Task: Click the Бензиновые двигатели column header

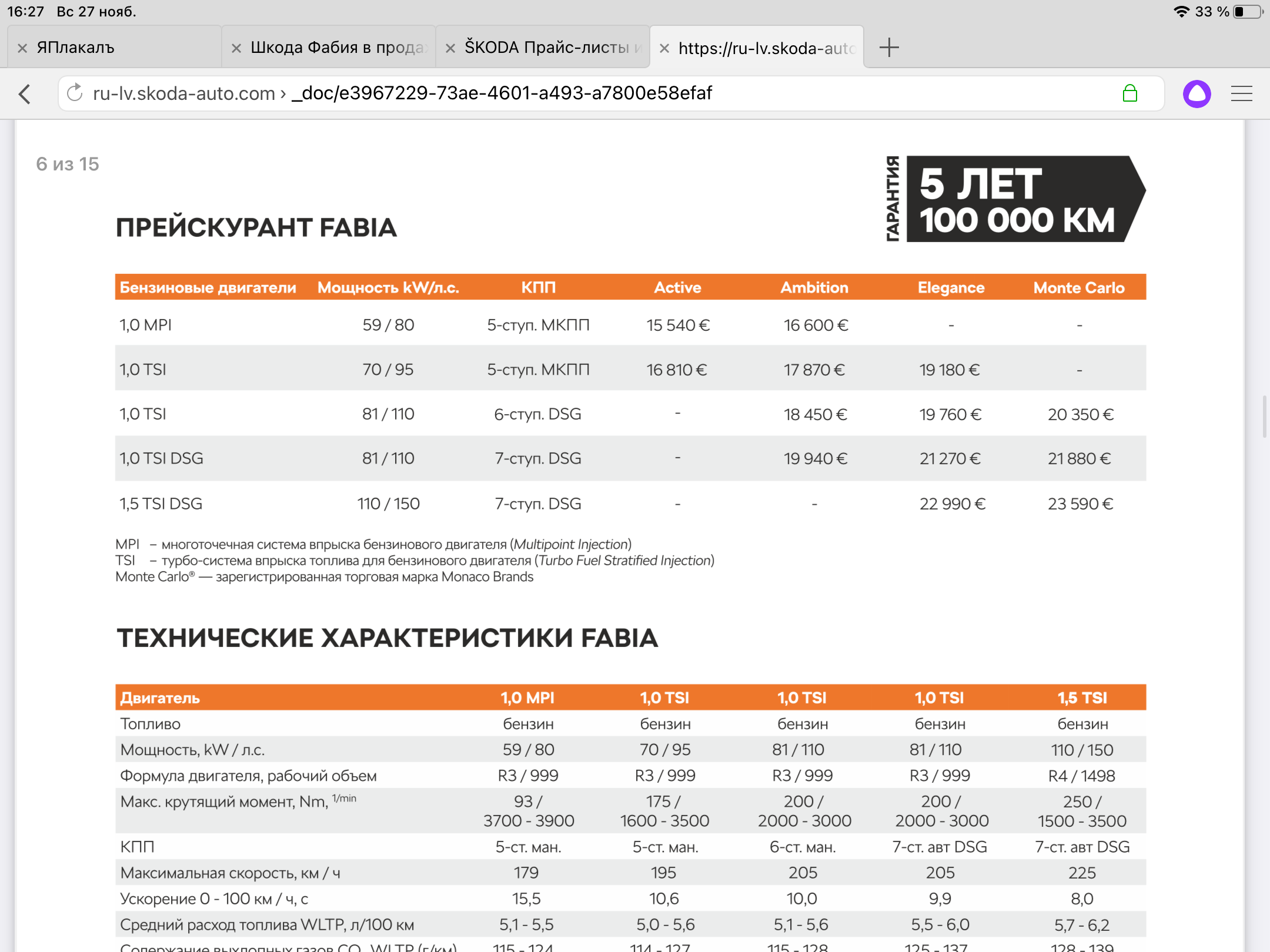Action: pos(208,287)
